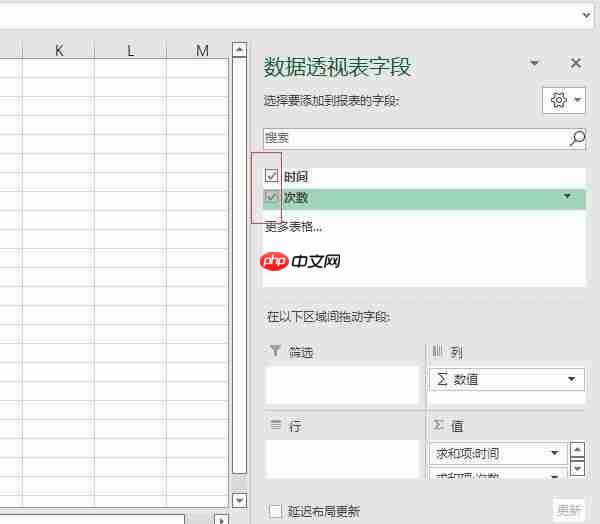Viewport: 600px width, 524px height.
Task: Click the values area scroll up arrow
Action: (577, 449)
